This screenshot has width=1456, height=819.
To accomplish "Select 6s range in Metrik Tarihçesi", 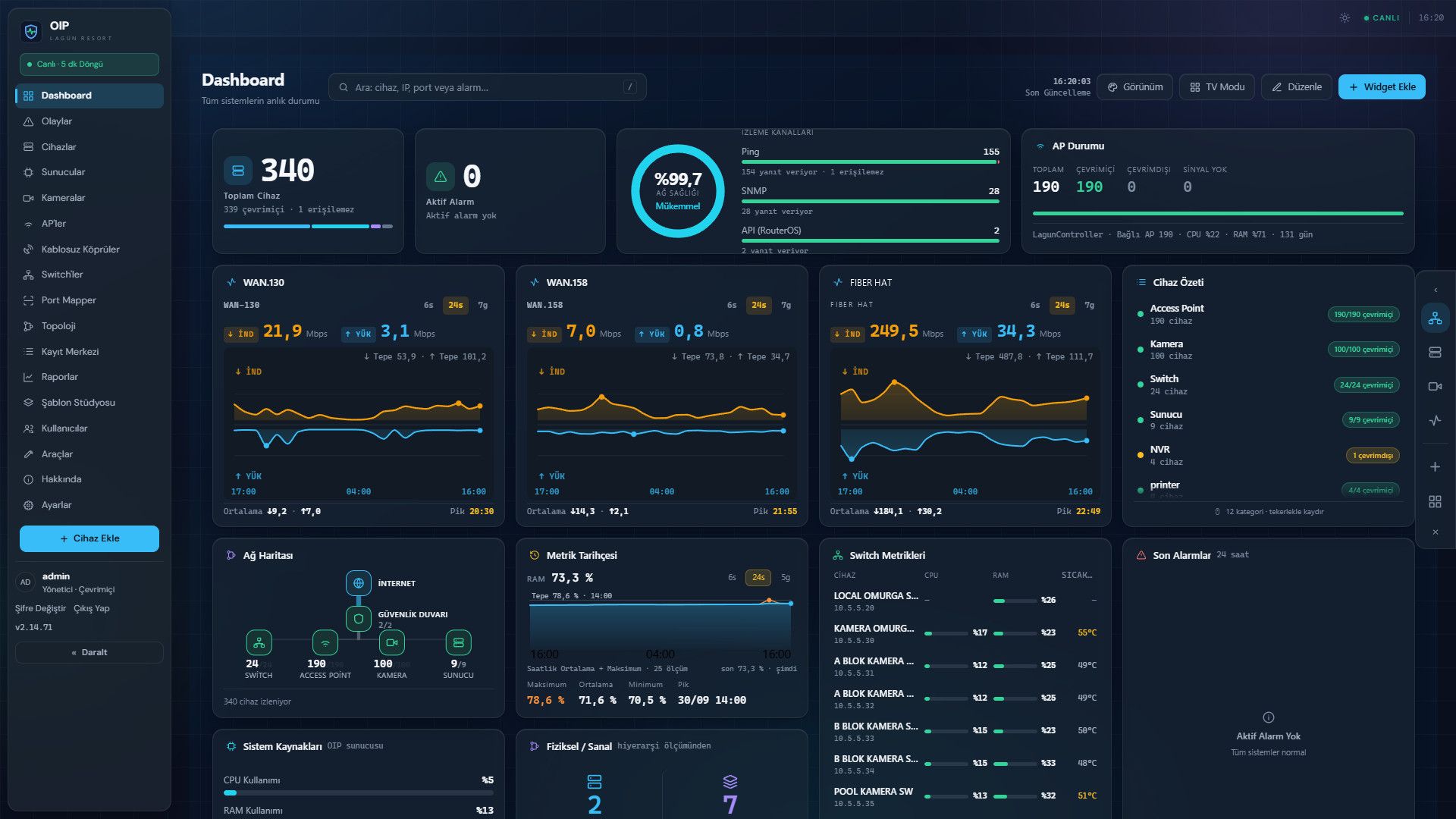I will click(732, 577).
